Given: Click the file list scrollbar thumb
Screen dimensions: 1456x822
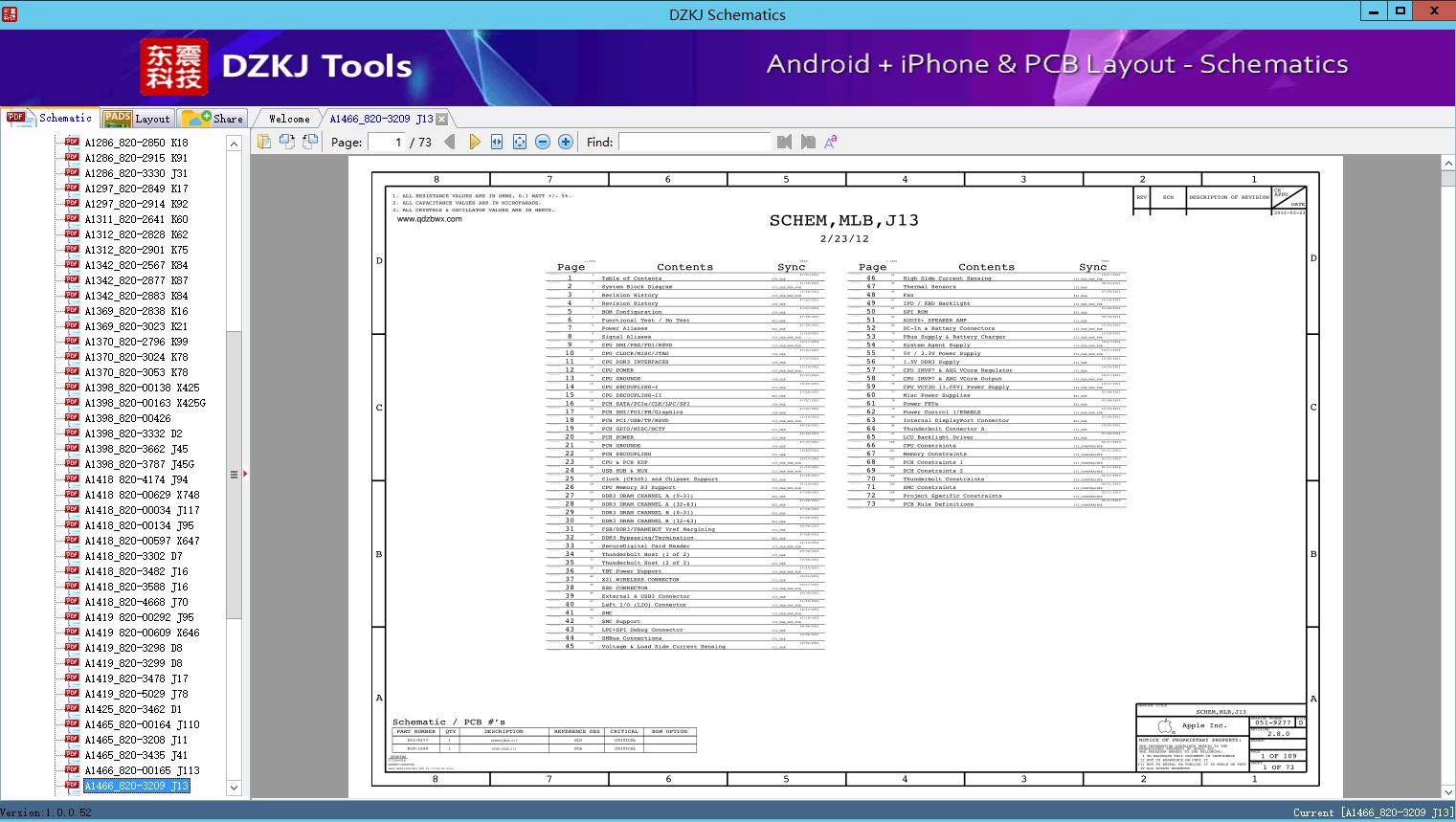Looking at the screenshot, I should (x=234, y=474).
